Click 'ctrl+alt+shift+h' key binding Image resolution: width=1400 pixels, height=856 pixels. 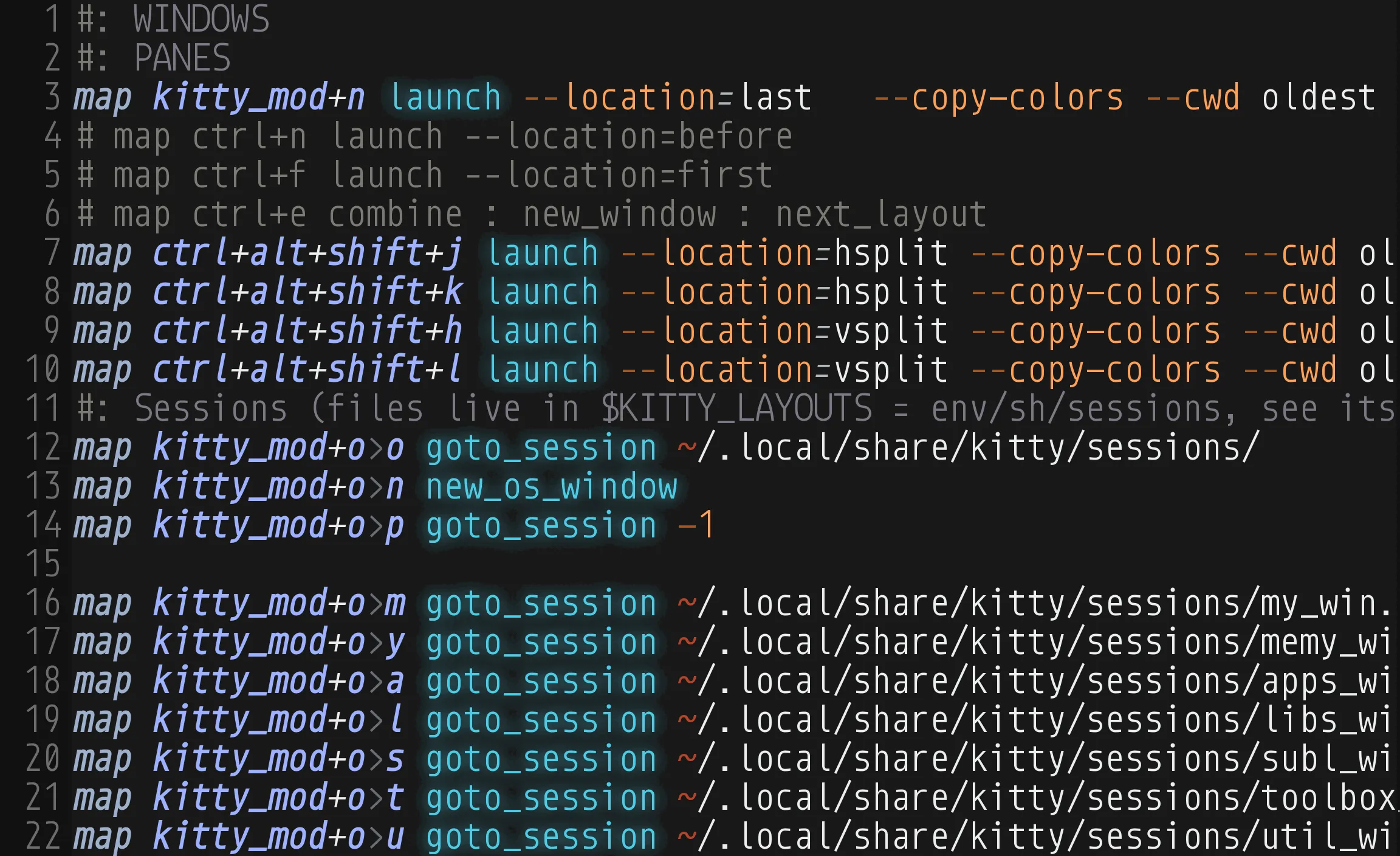coord(307,331)
